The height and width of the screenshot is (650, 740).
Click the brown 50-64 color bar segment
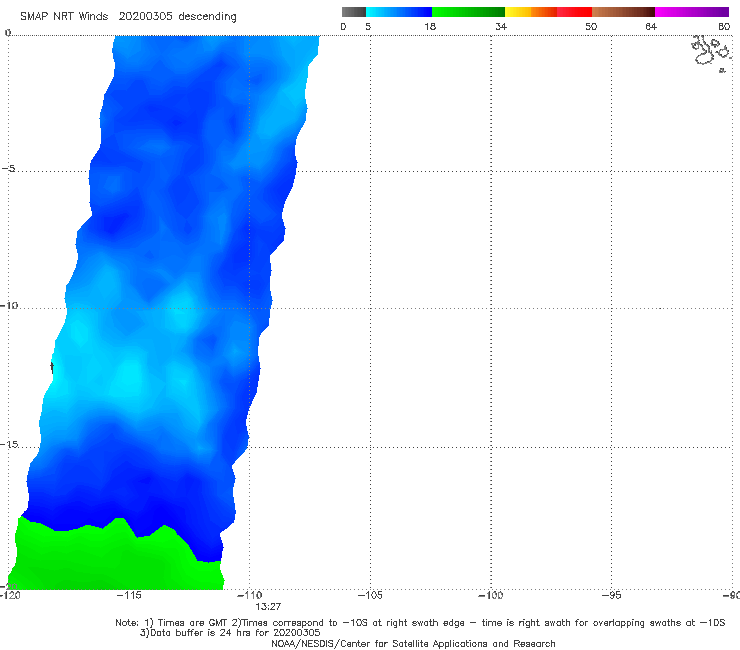623,12
